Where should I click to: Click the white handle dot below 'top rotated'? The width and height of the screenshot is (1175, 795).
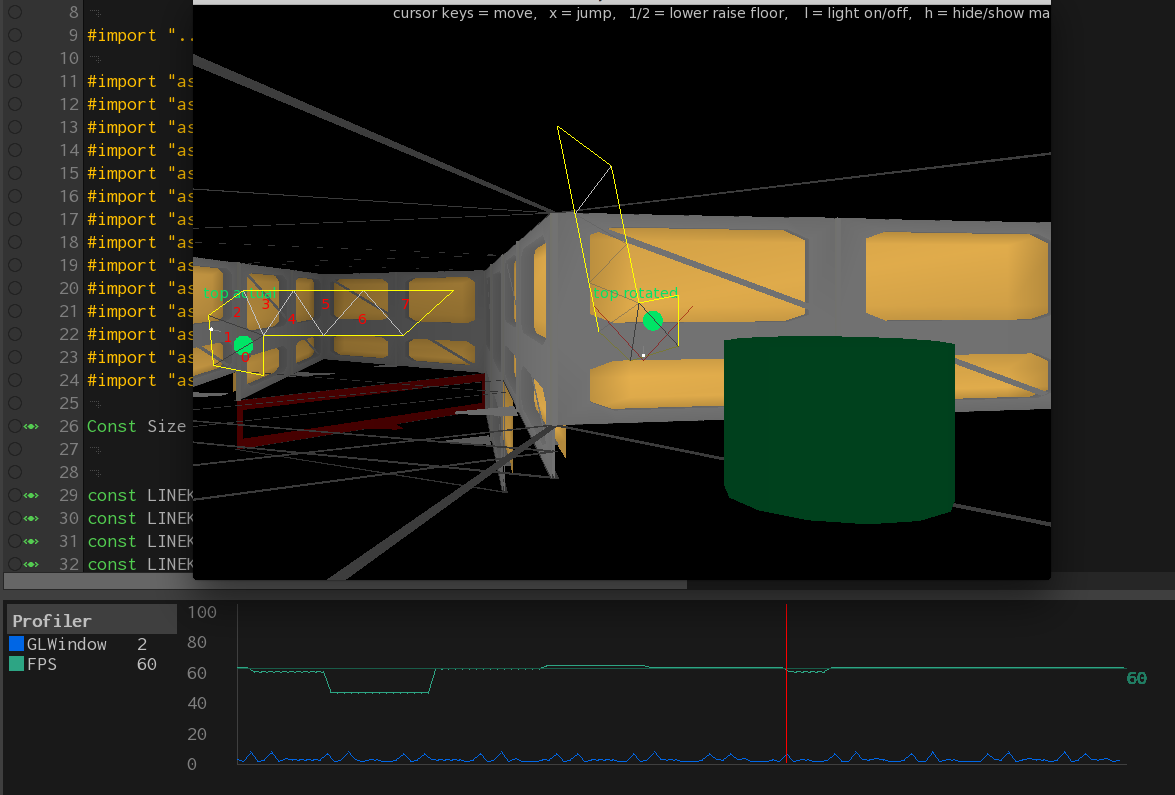coord(644,355)
